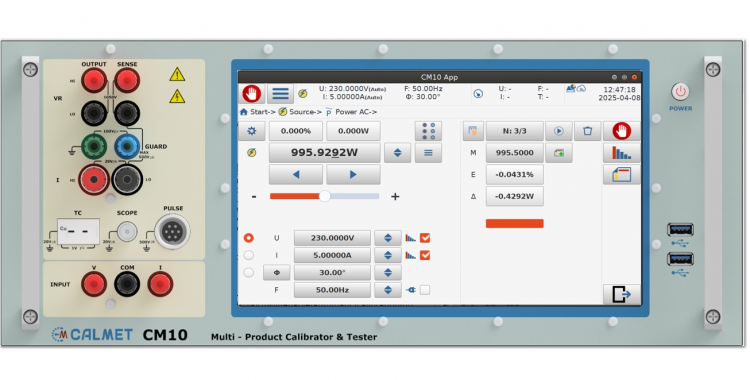Viewport: 750px width, 380px height.
Task: Click the red stop hand beside the hamburger menu
Action: coord(252,94)
